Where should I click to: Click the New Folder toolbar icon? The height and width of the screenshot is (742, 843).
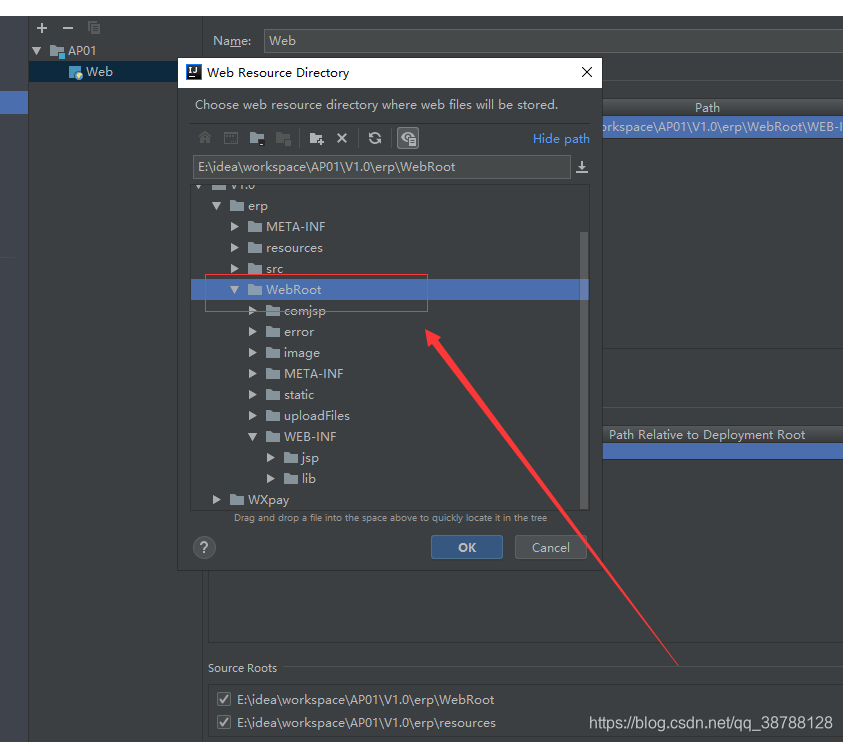(x=317, y=138)
